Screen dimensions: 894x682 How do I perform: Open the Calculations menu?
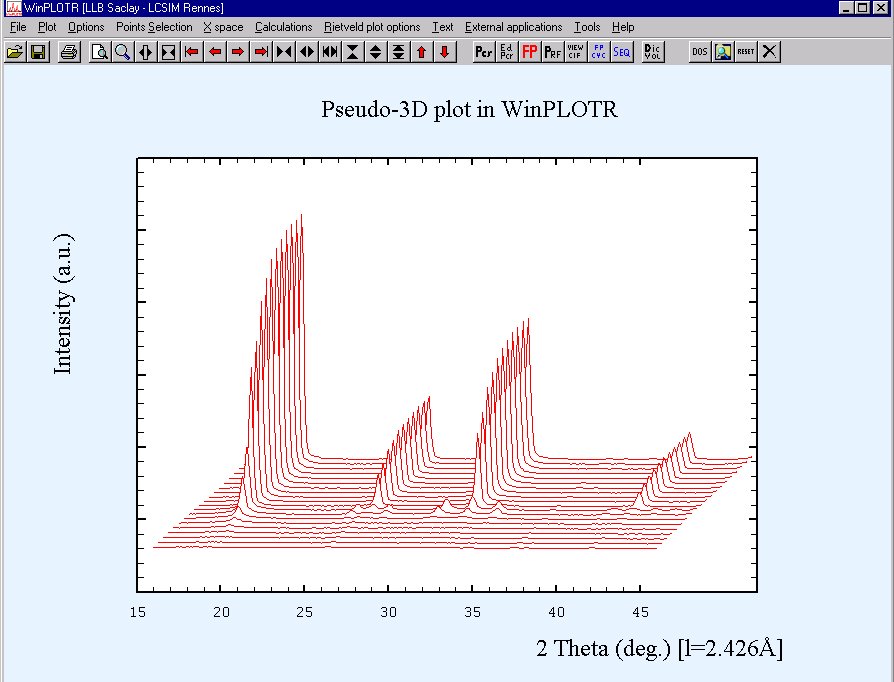click(x=283, y=27)
